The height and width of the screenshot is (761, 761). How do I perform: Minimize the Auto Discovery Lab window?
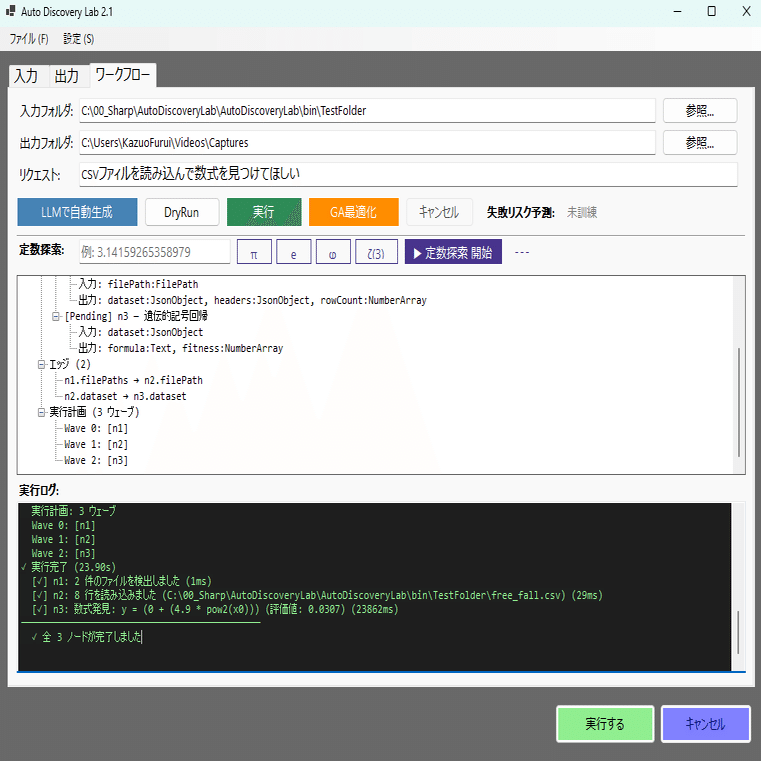(x=678, y=11)
